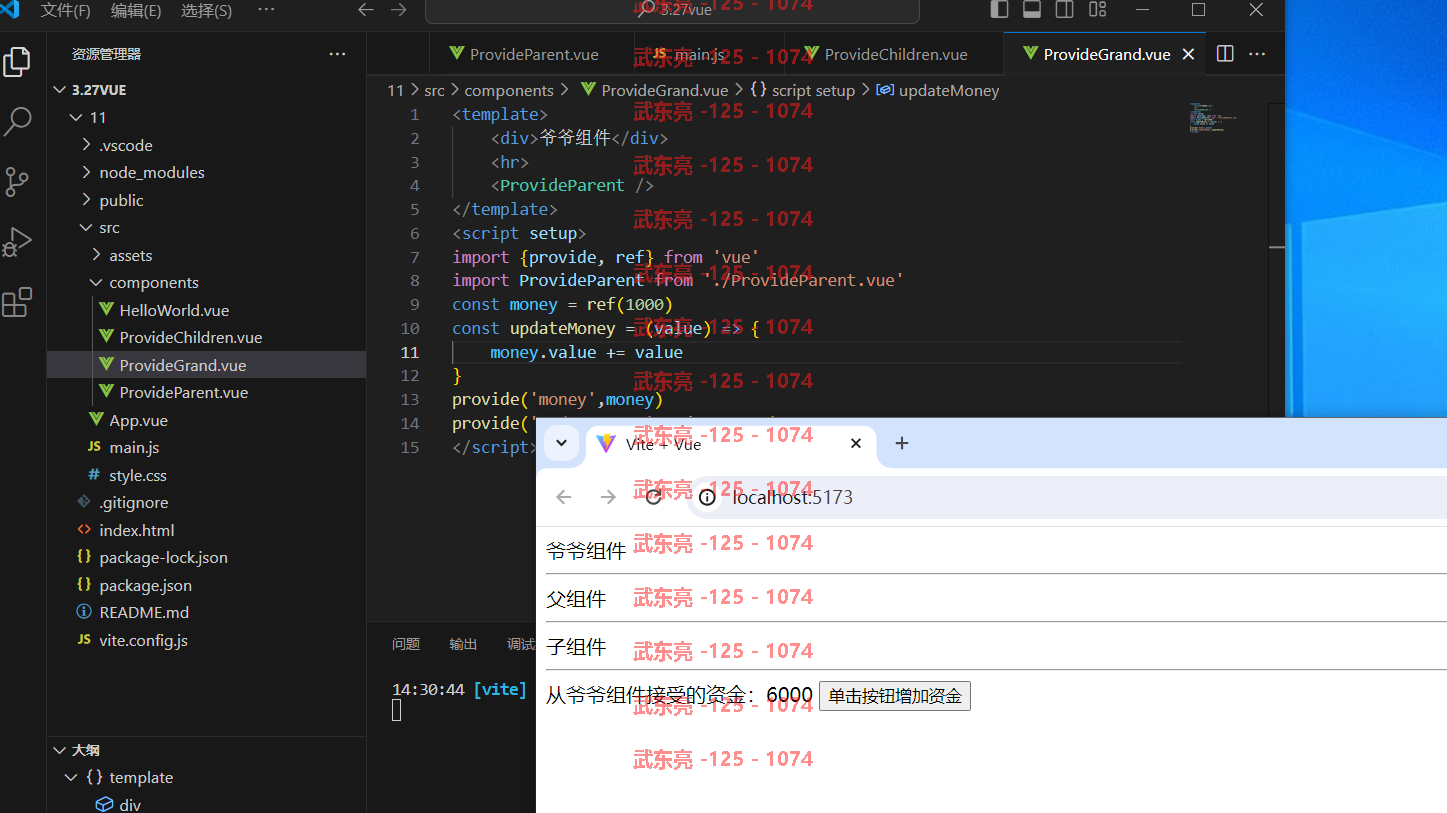The width and height of the screenshot is (1447, 813).
Task: Open the .gitignore file
Action: [x=206, y=502]
